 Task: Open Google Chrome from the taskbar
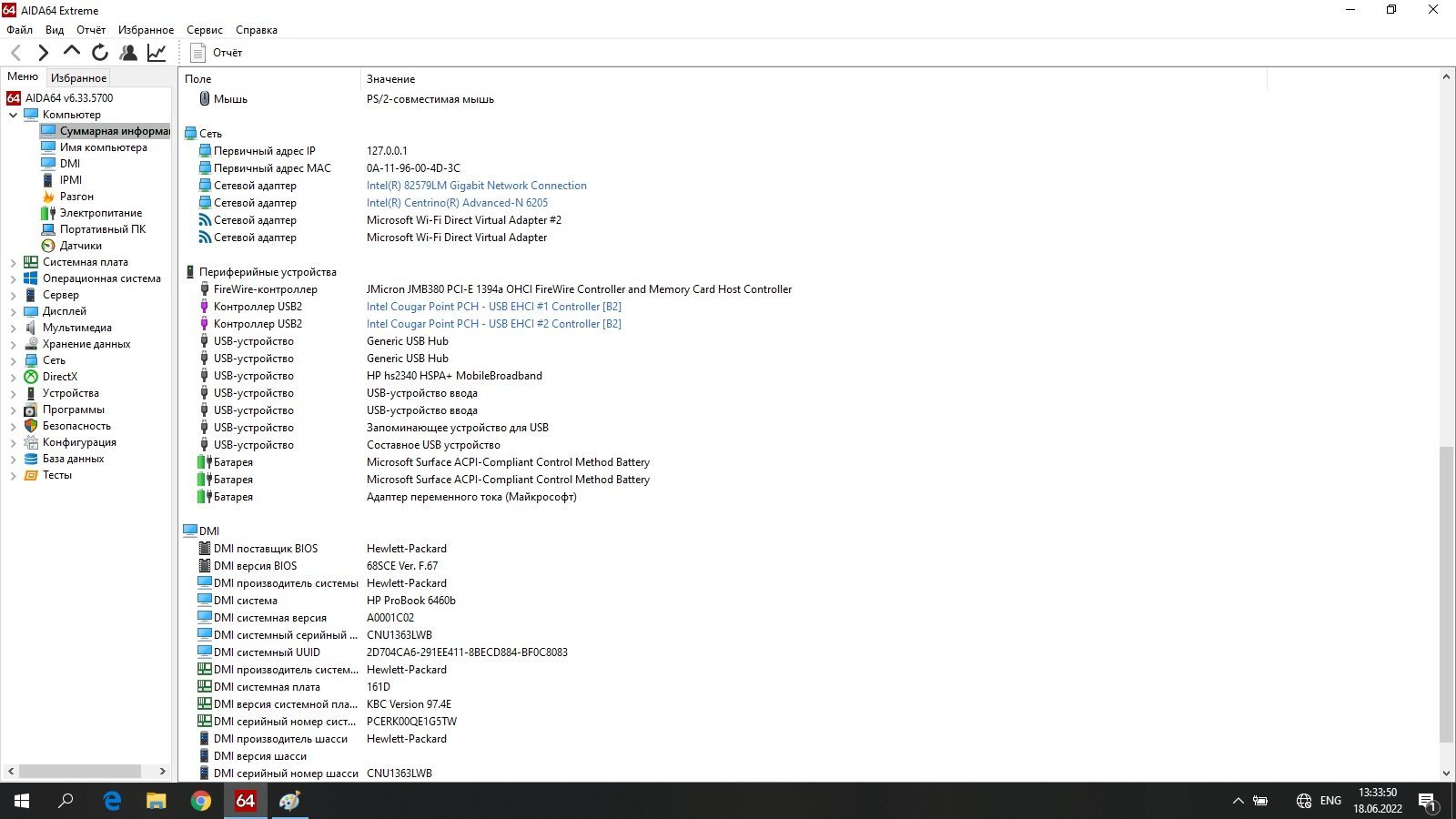pyautogui.click(x=201, y=801)
